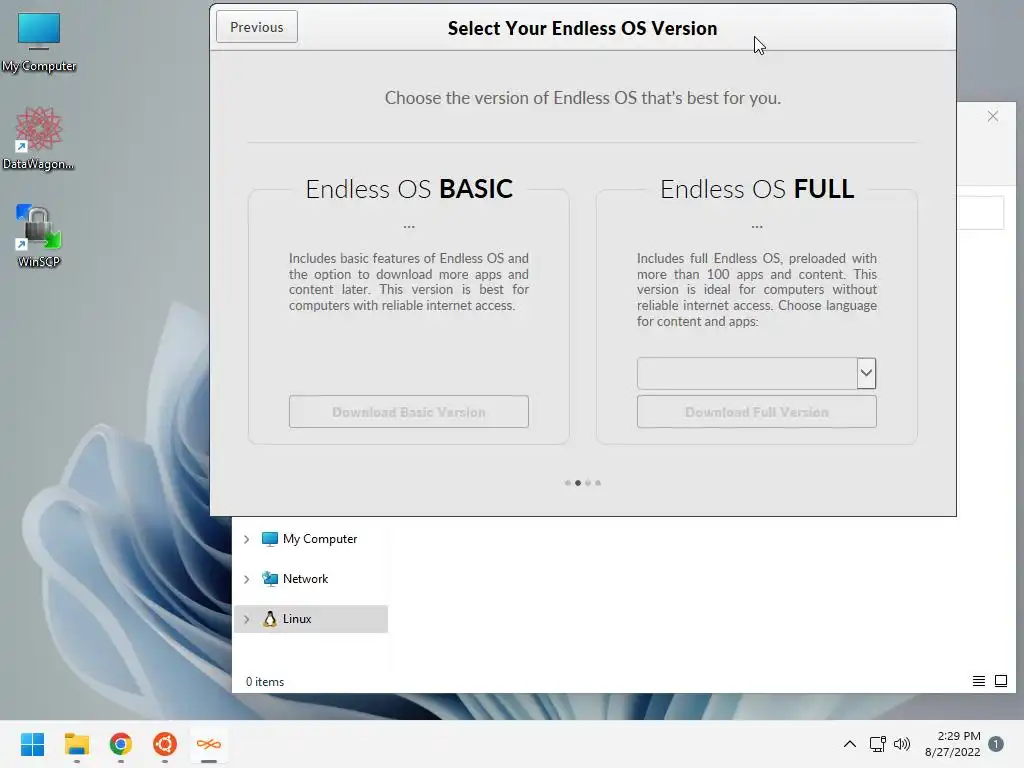Open the DataWagon desktop shortcut

(39, 138)
